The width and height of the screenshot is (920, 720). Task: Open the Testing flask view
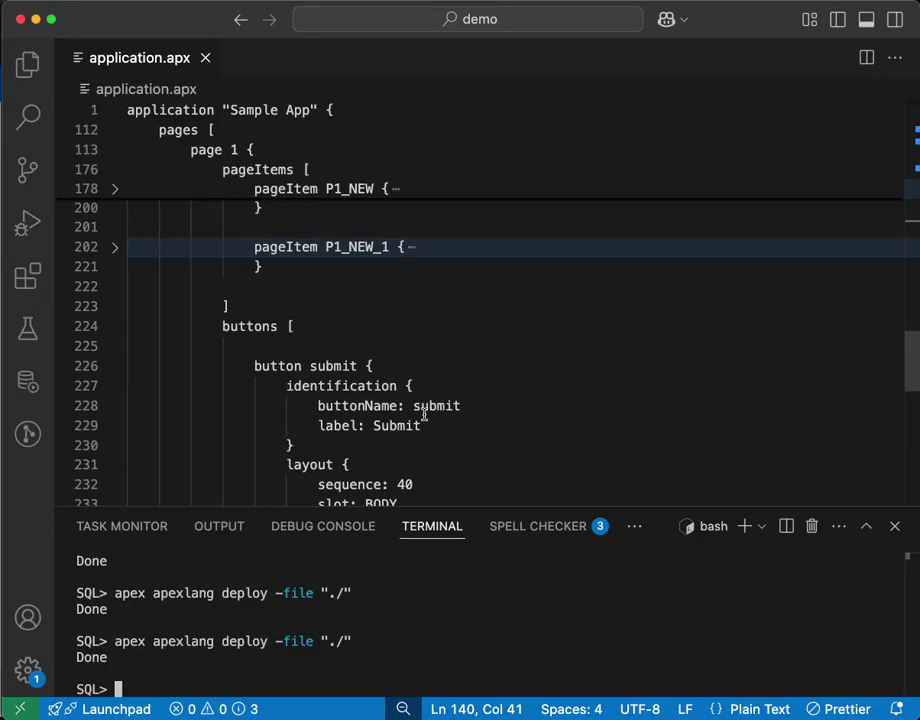point(28,329)
